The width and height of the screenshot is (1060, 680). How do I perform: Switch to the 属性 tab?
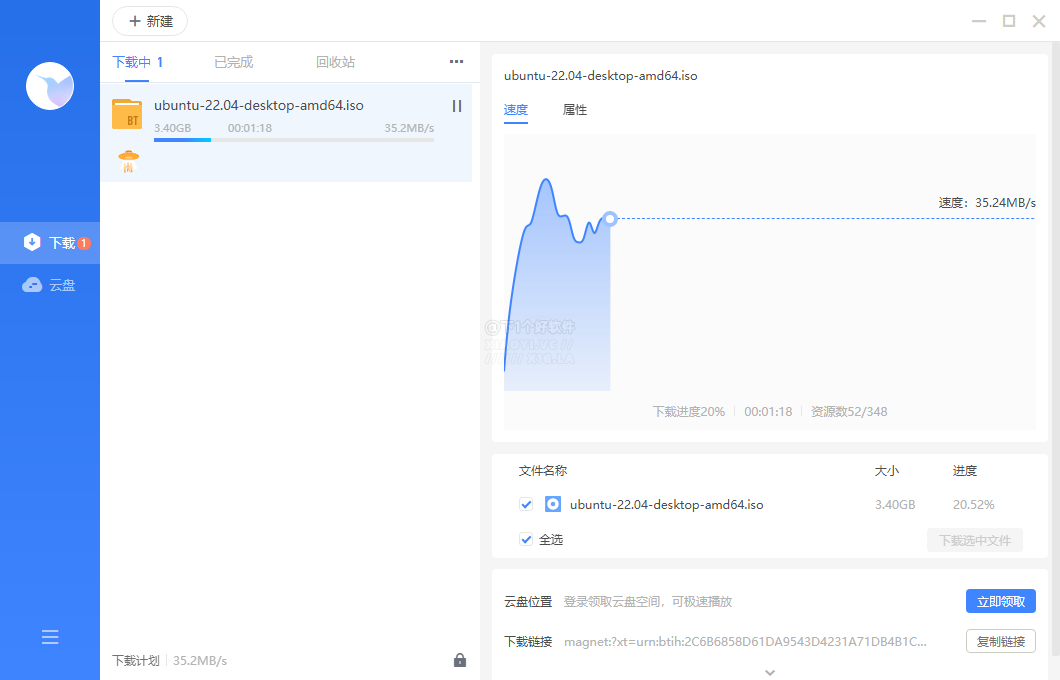(x=575, y=110)
